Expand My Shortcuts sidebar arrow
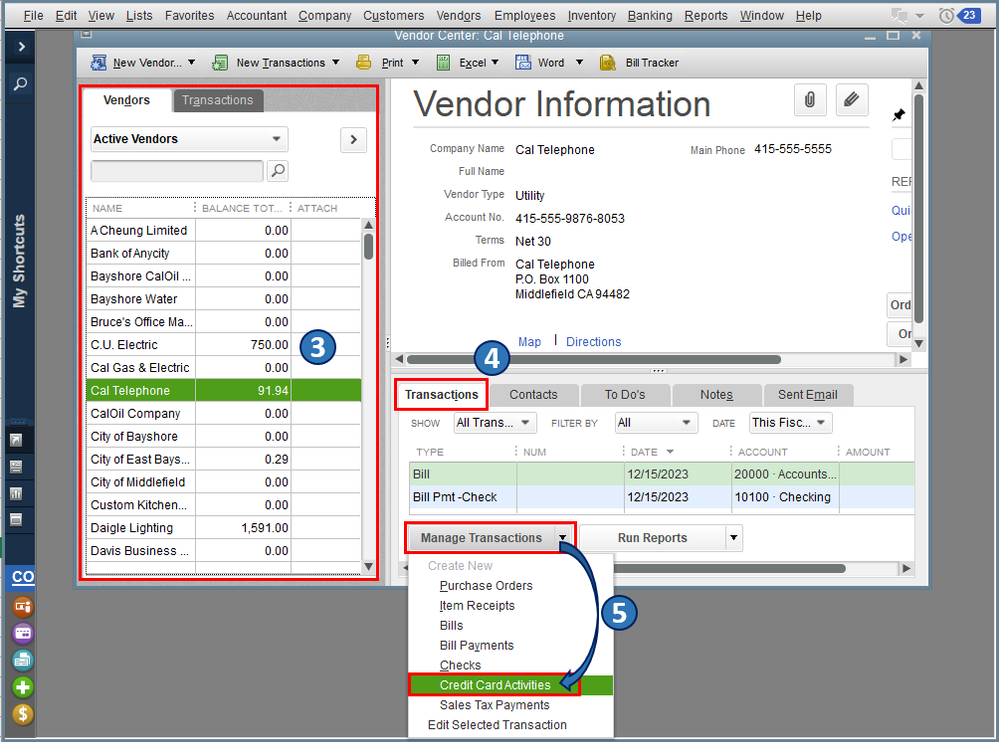Viewport: 999px width, 742px height. click(21, 46)
